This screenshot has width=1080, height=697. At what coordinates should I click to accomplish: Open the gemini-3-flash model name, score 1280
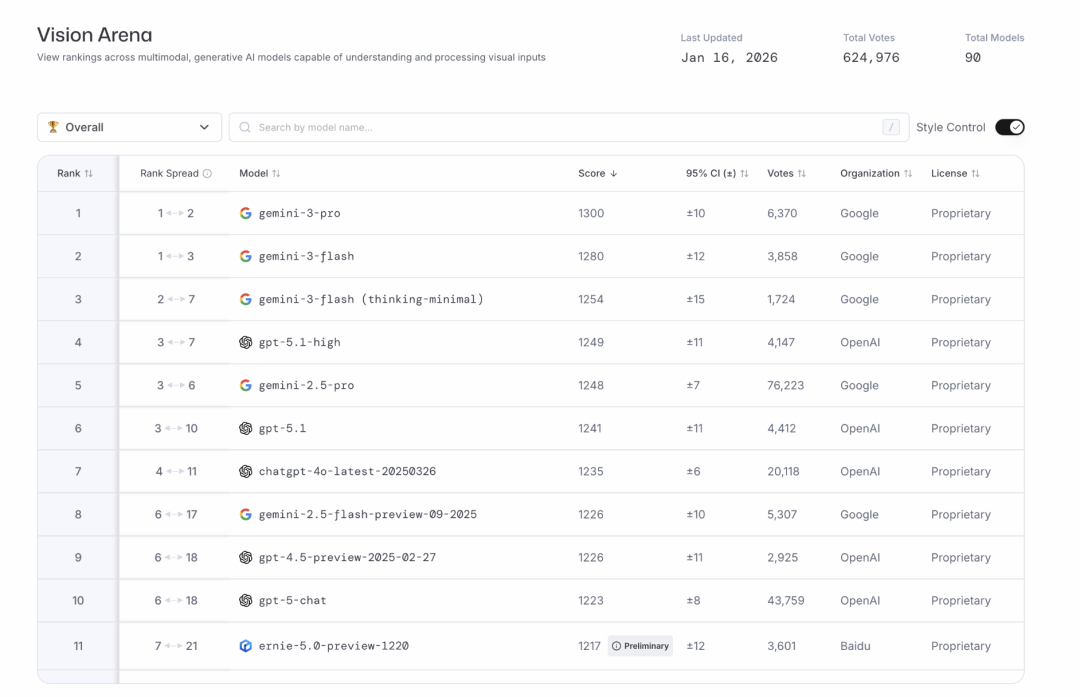(307, 256)
